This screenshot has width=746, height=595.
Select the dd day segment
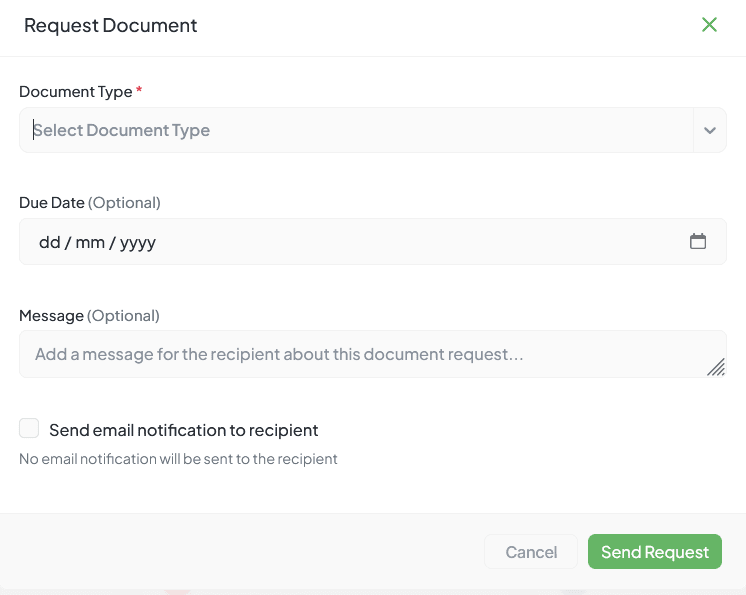coord(49,242)
